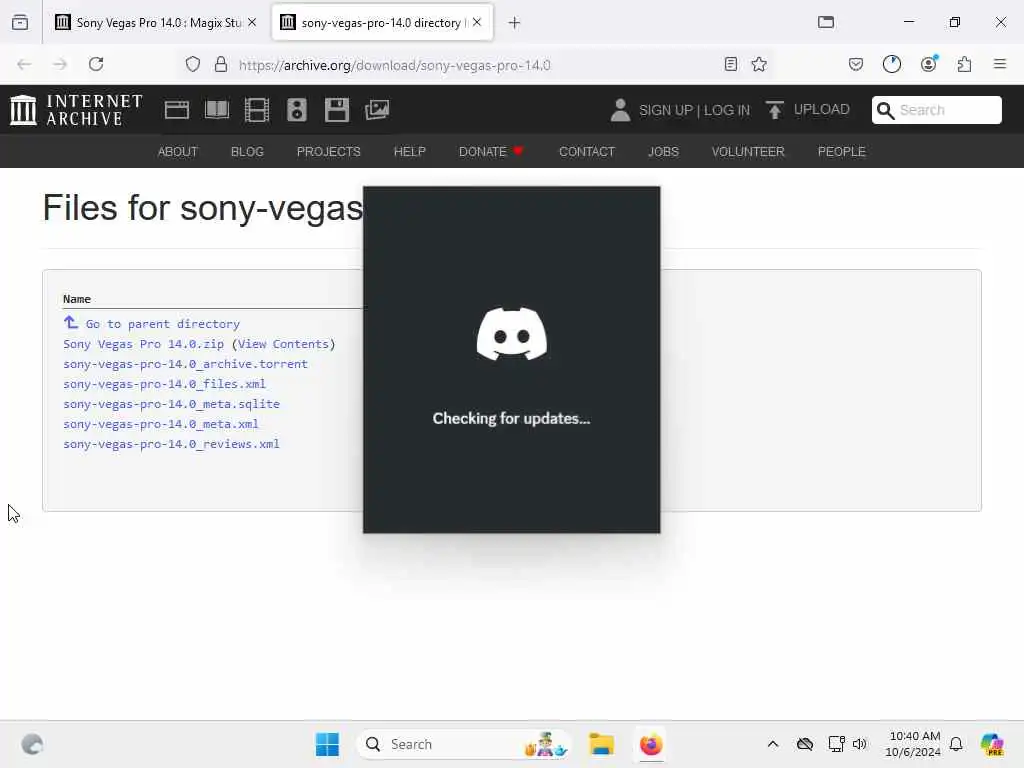Open sony-vegas-pro-14.0_files.xml

tap(165, 384)
